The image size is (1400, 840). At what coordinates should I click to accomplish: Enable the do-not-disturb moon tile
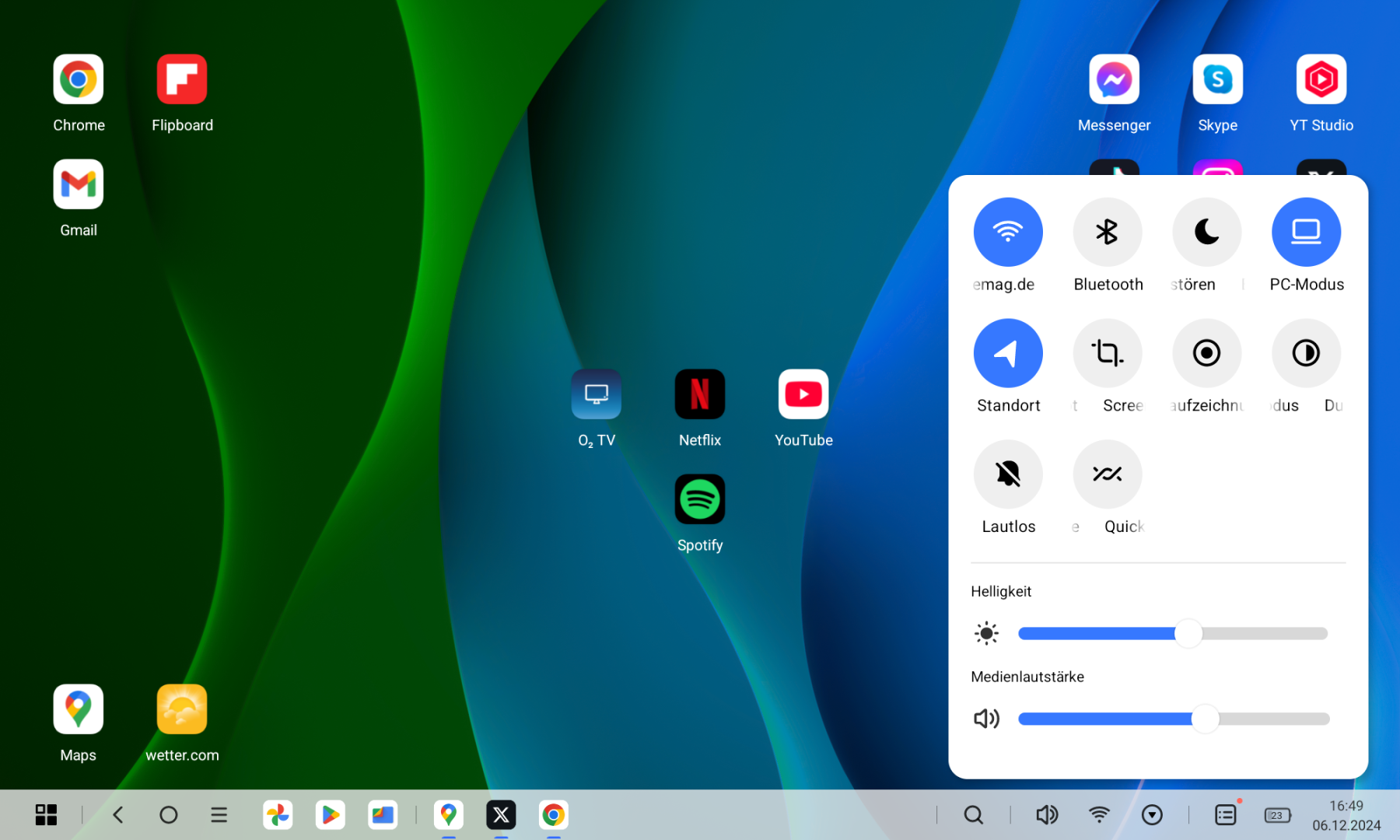(1206, 232)
